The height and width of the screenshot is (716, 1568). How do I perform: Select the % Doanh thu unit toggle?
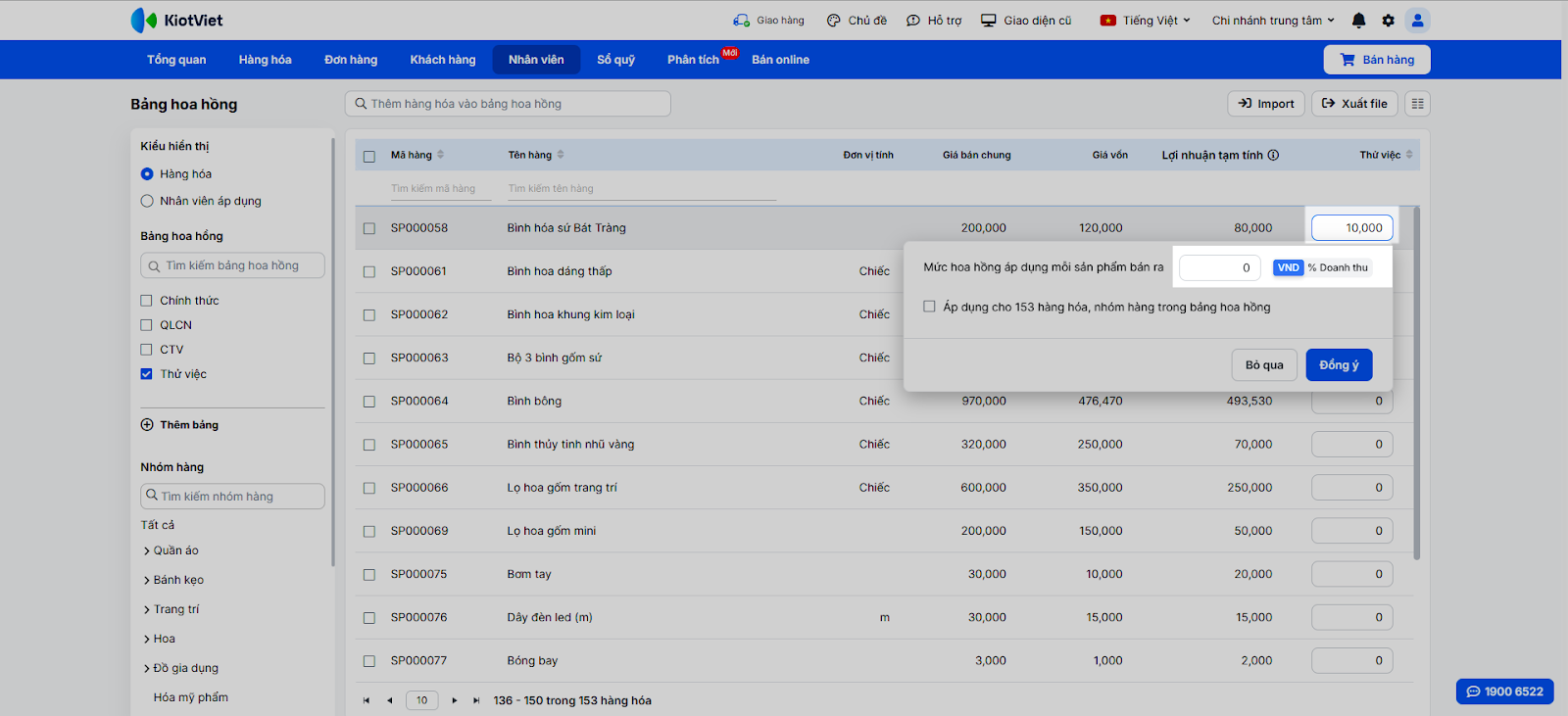pos(1338,267)
